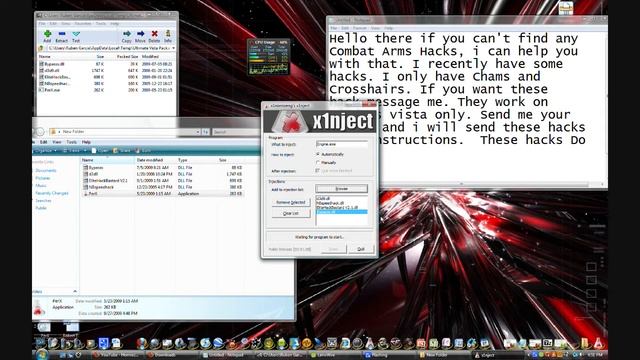Open the Views dropdown in Explorer toolbar

pos(74,151)
